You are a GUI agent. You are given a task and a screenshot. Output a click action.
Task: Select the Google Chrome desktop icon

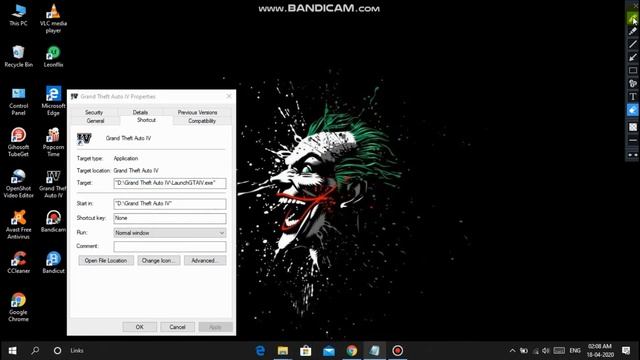(18, 307)
